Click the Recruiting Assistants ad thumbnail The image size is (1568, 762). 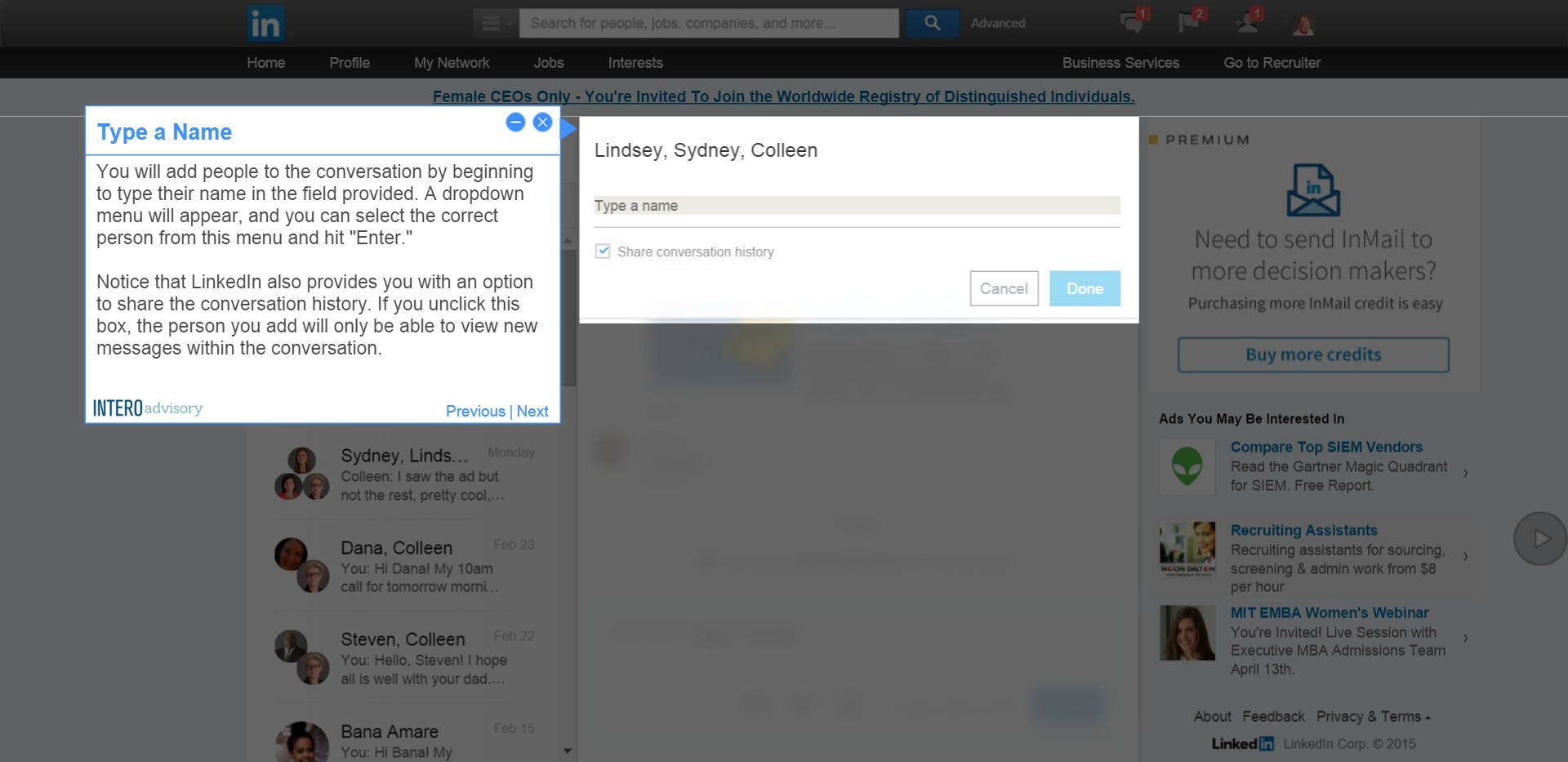coord(1187,550)
